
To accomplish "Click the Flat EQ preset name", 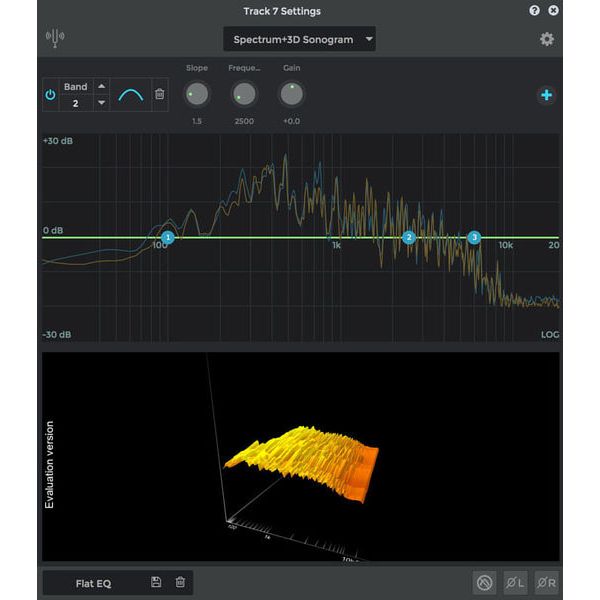I will [93, 584].
